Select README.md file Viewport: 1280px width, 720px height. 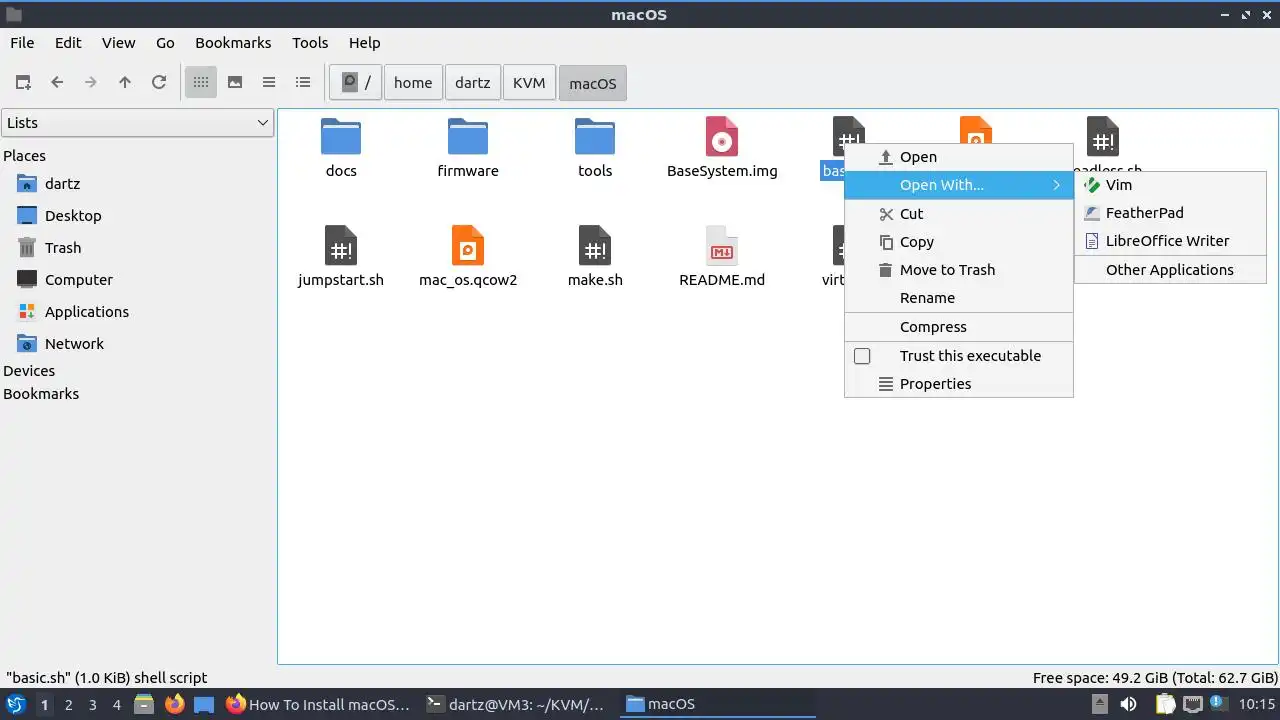click(x=722, y=257)
